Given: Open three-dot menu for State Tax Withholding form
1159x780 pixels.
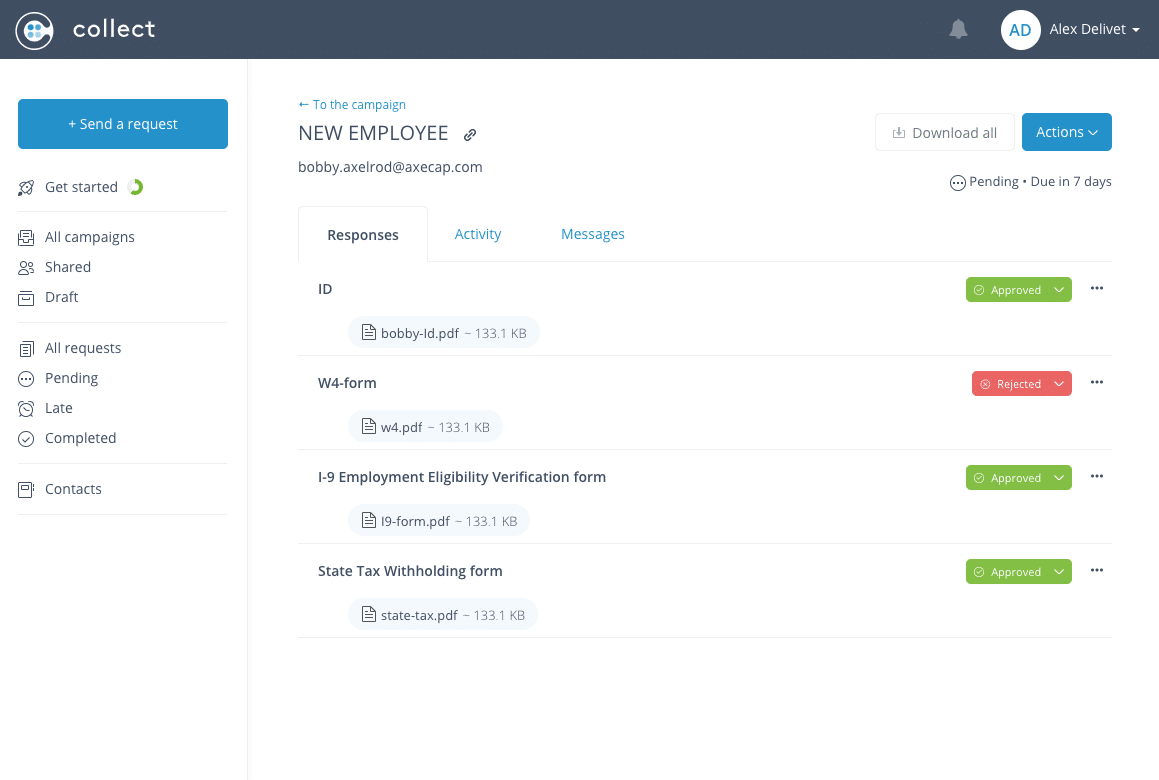Looking at the screenshot, I should coord(1097,571).
